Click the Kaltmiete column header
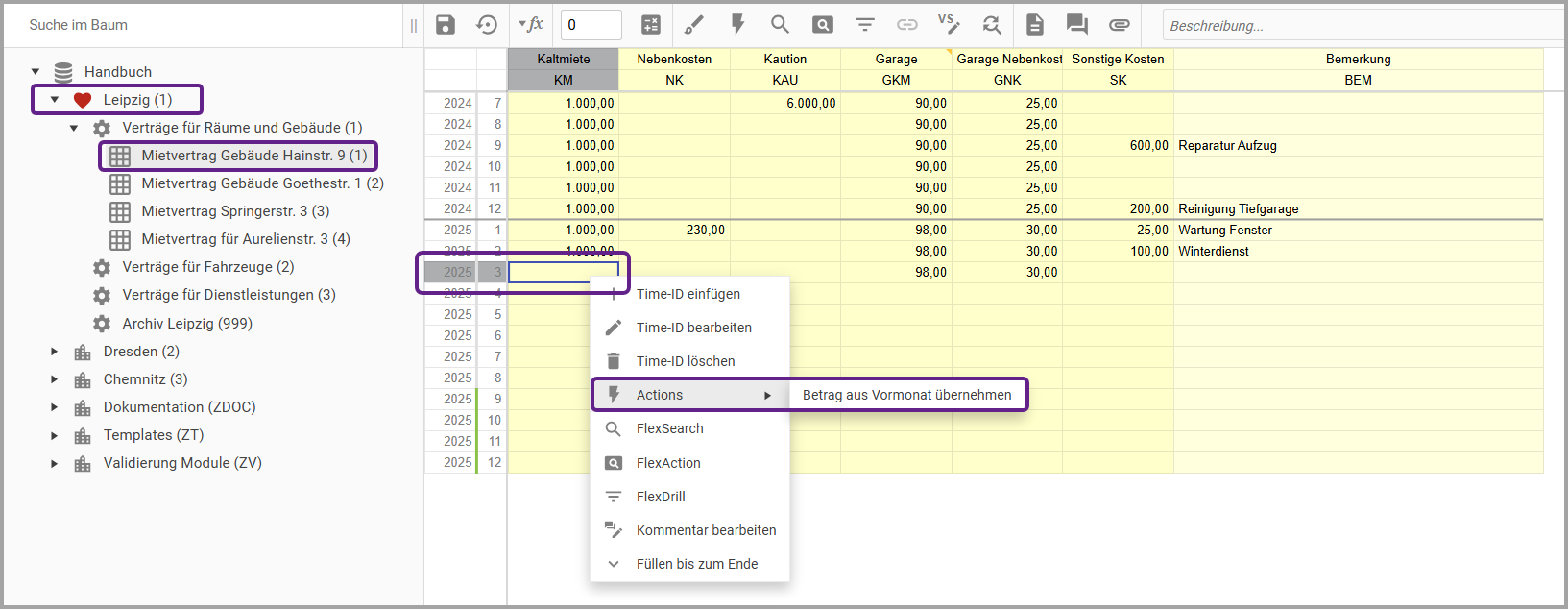The width and height of the screenshot is (1568, 609). click(x=564, y=59)
